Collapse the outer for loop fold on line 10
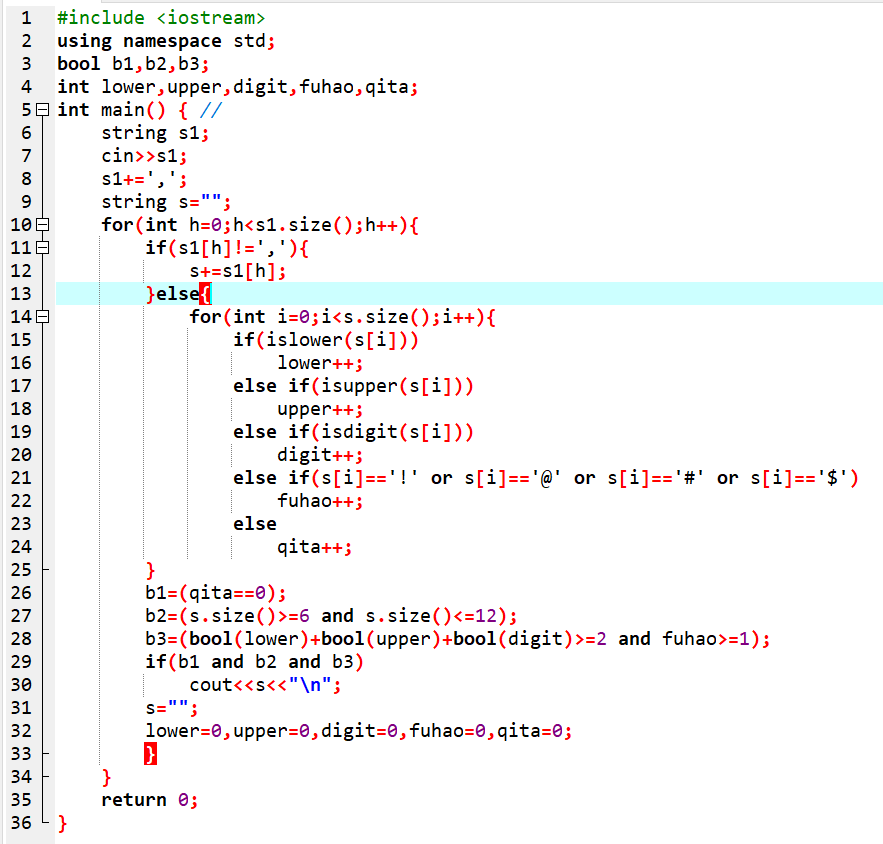 click(x=42, y=225)
